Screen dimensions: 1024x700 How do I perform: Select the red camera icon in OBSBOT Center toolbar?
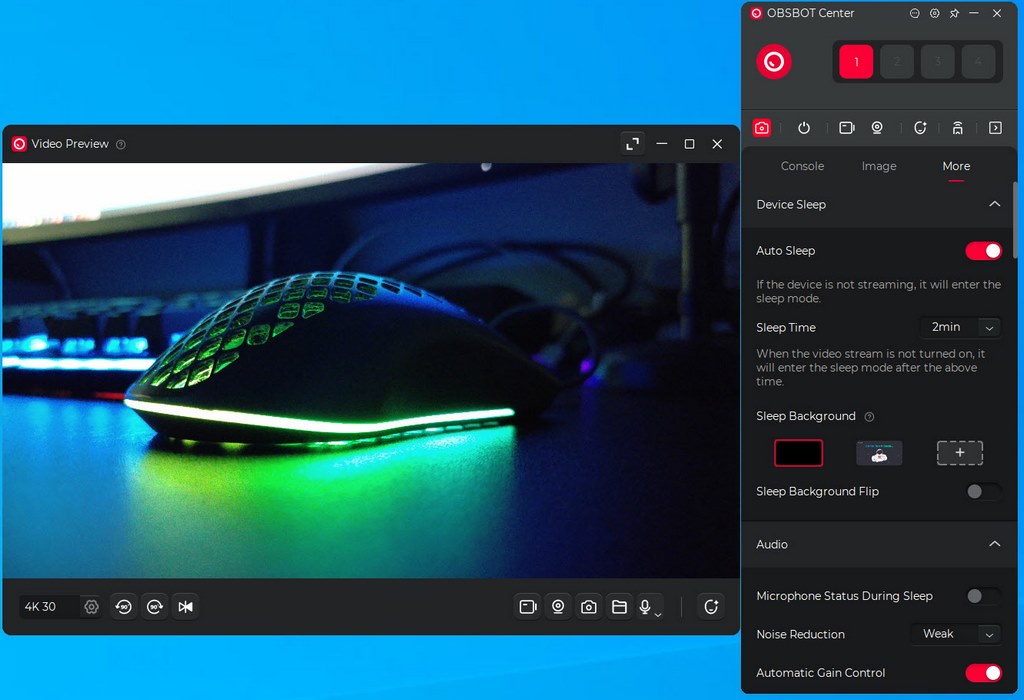click(x=761, y=128)
